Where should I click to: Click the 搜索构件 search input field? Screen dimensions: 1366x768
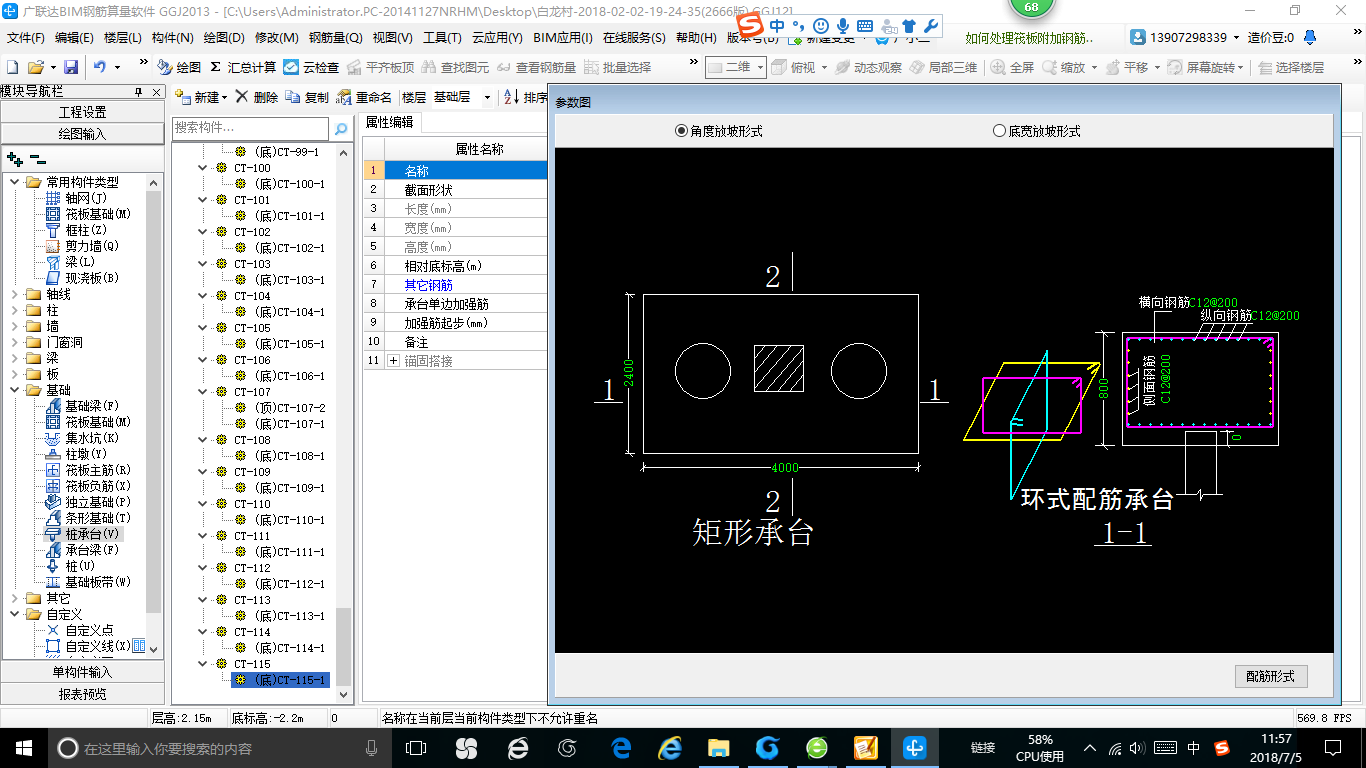(x=250, y=128)
